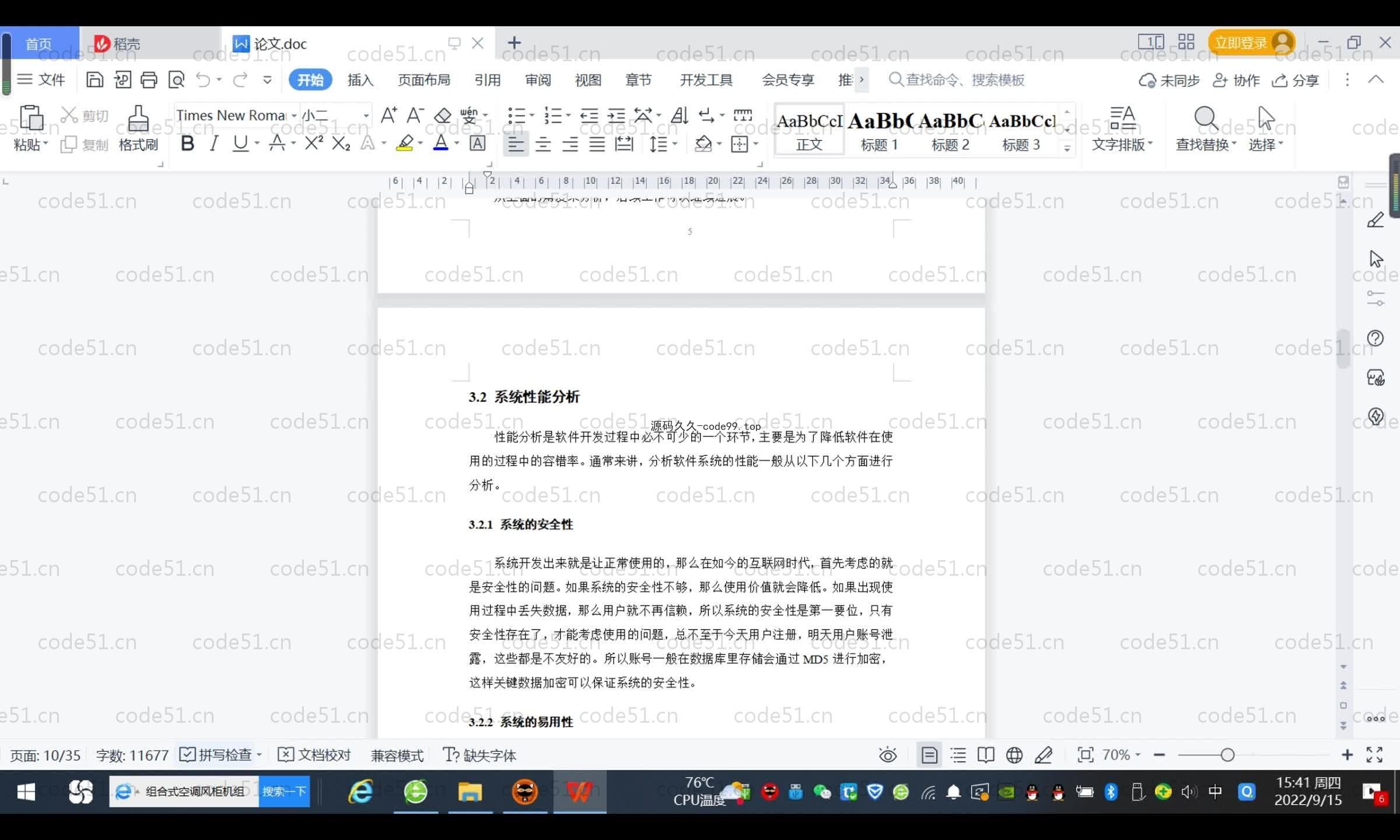The height and width of the screenshot is (840, 1400).
Task: Click the Paste clipboard icon
Action: tap(31, 118)
